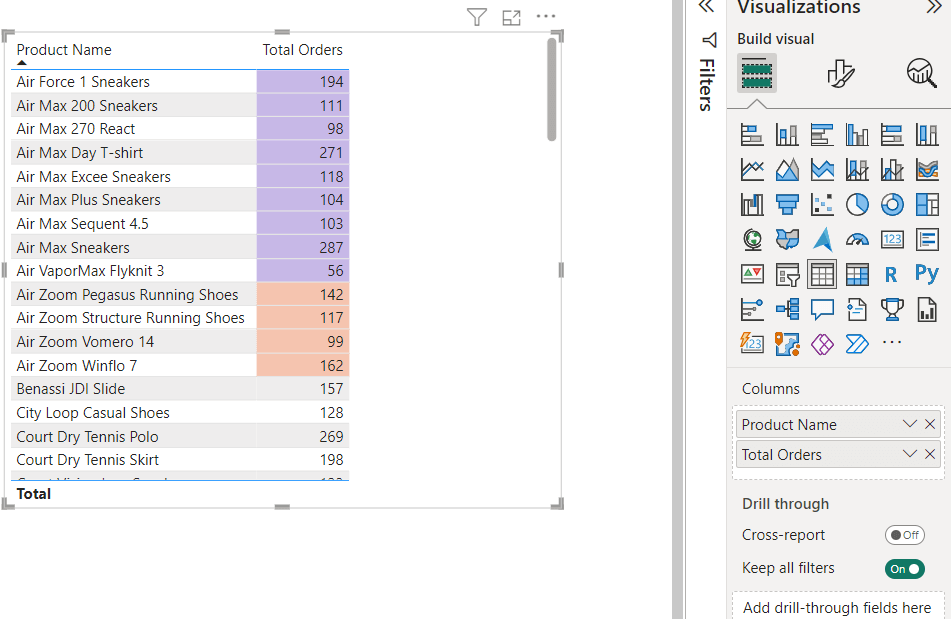Screen dimensions: 951x619
Task: Sort by the Total Orders column header
Action: [302, 50]
